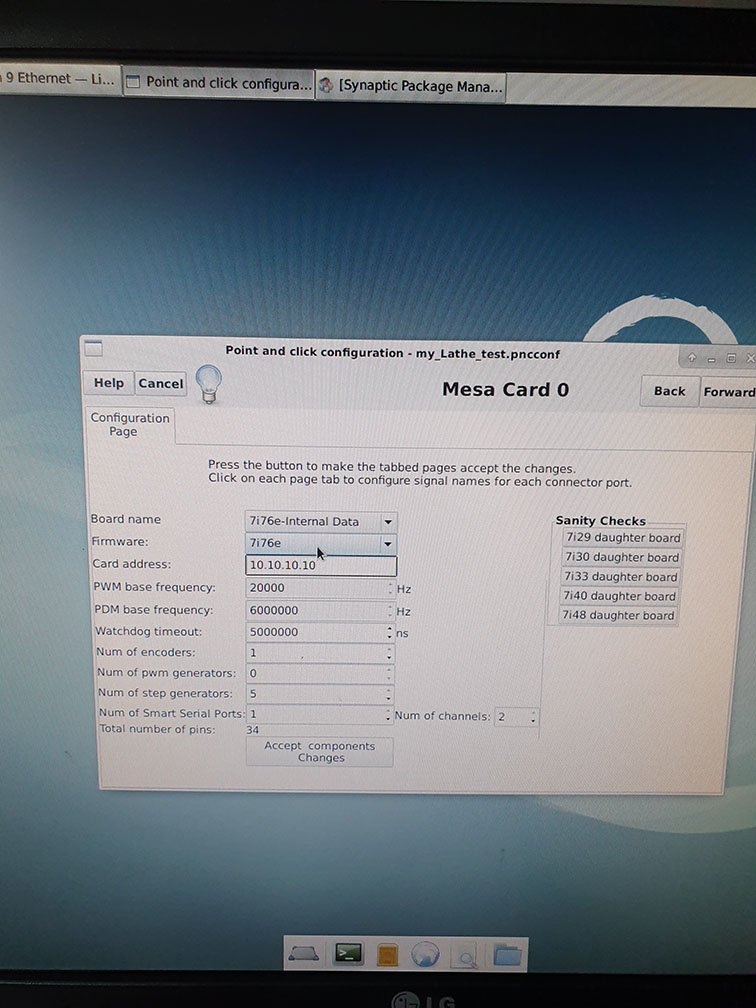Click the Cancel button

point(161,384)
